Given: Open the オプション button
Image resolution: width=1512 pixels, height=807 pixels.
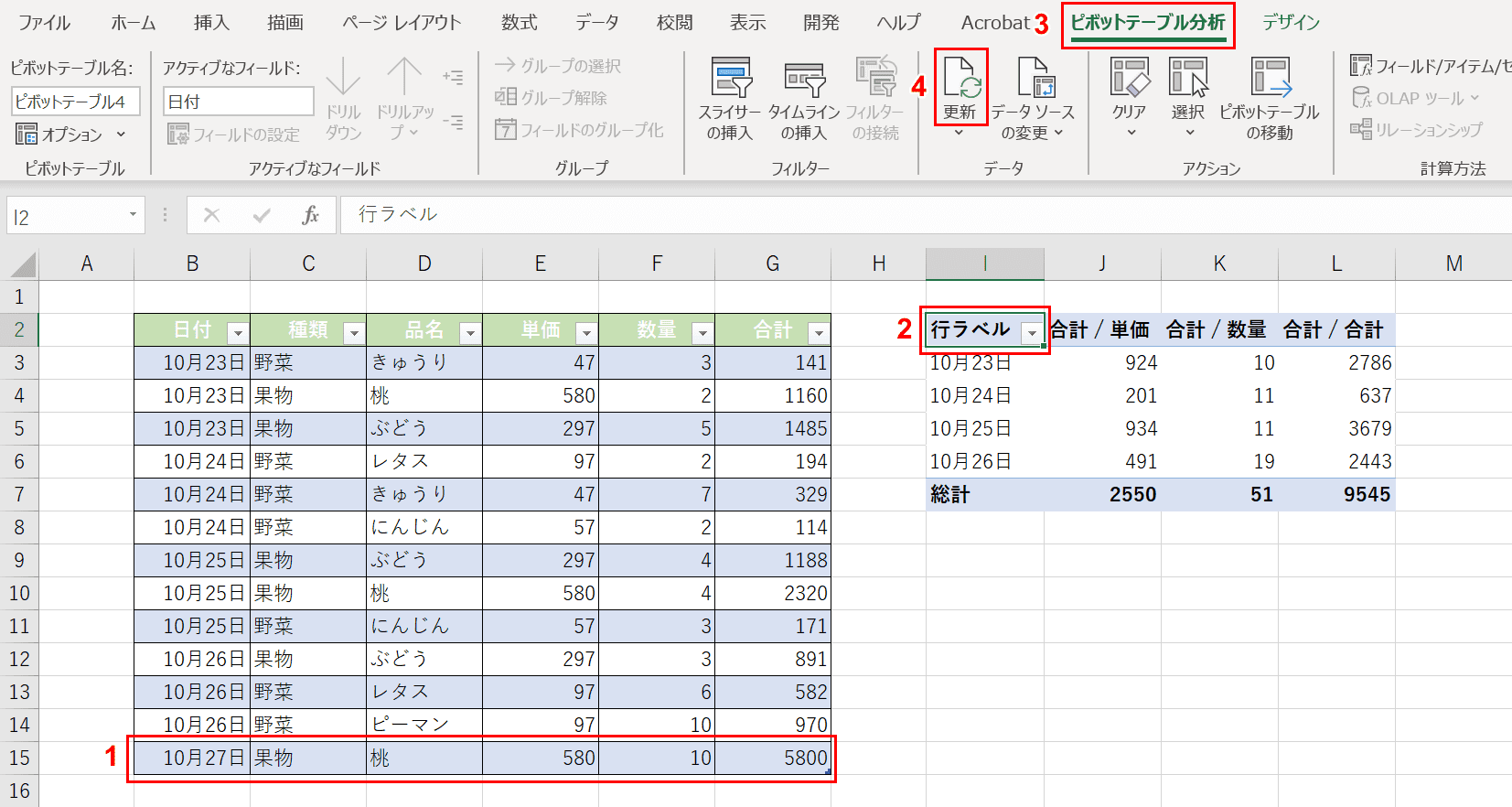Looking at the screenshot, I should [71, 134].
